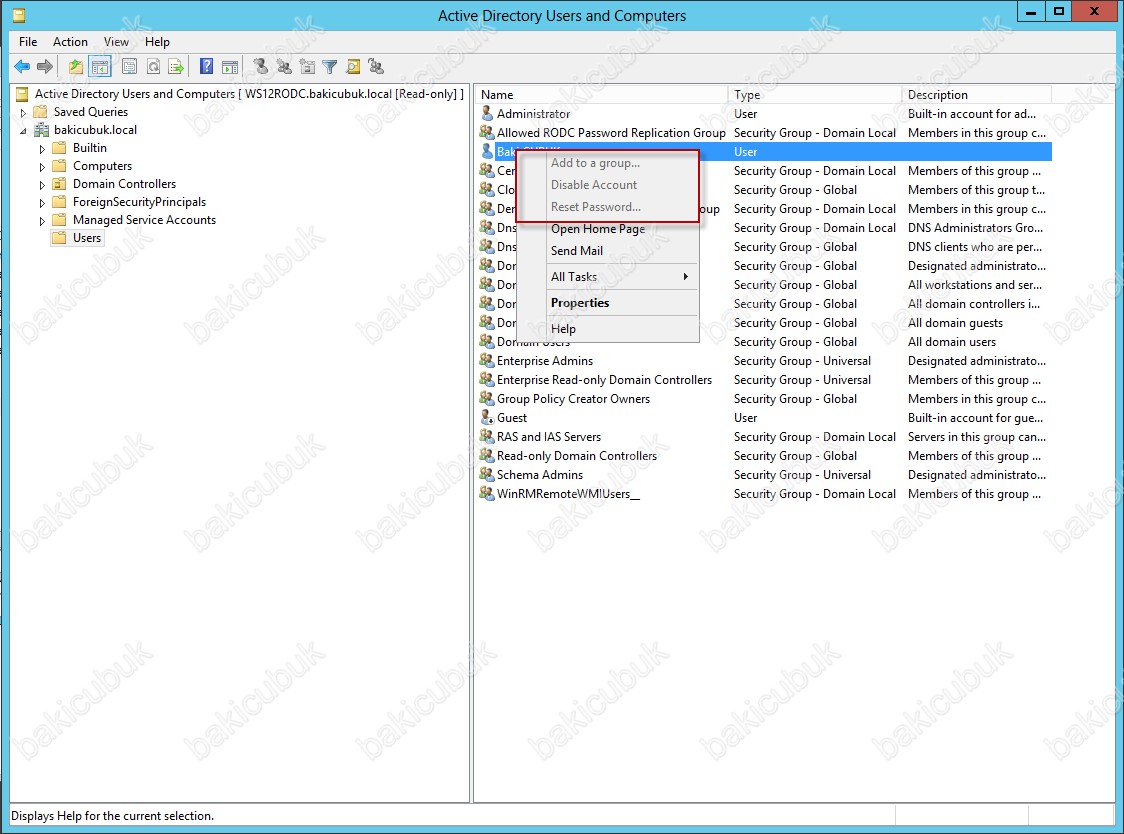Open filter options with the funnel icon
1124x834 pixels.
coord(330,67)
